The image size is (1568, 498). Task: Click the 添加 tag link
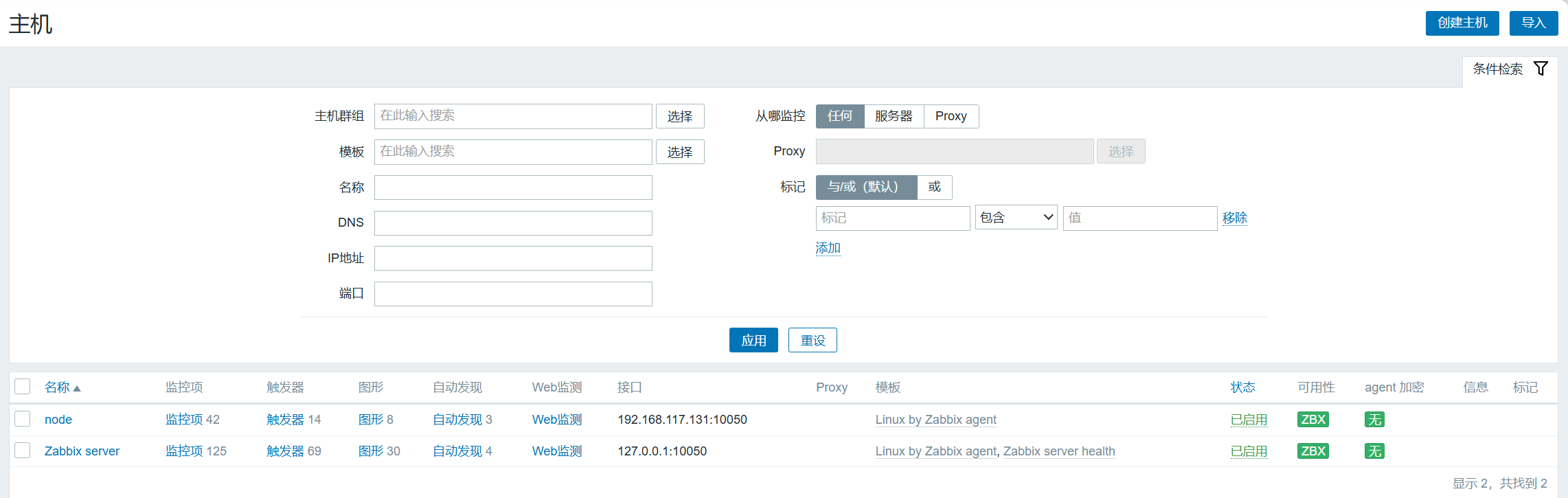828,248
